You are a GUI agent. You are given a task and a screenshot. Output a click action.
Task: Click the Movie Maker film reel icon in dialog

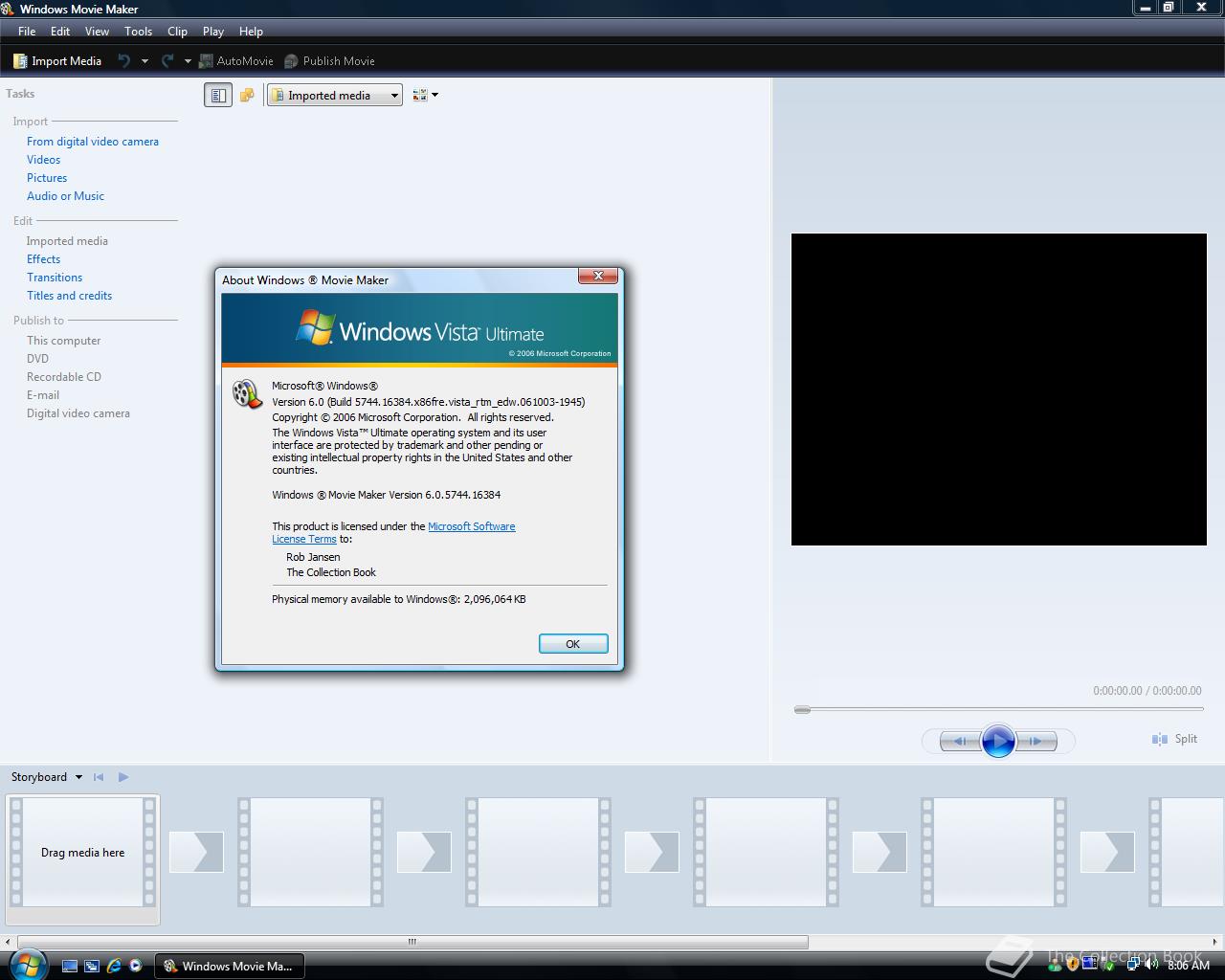point(248,394)
